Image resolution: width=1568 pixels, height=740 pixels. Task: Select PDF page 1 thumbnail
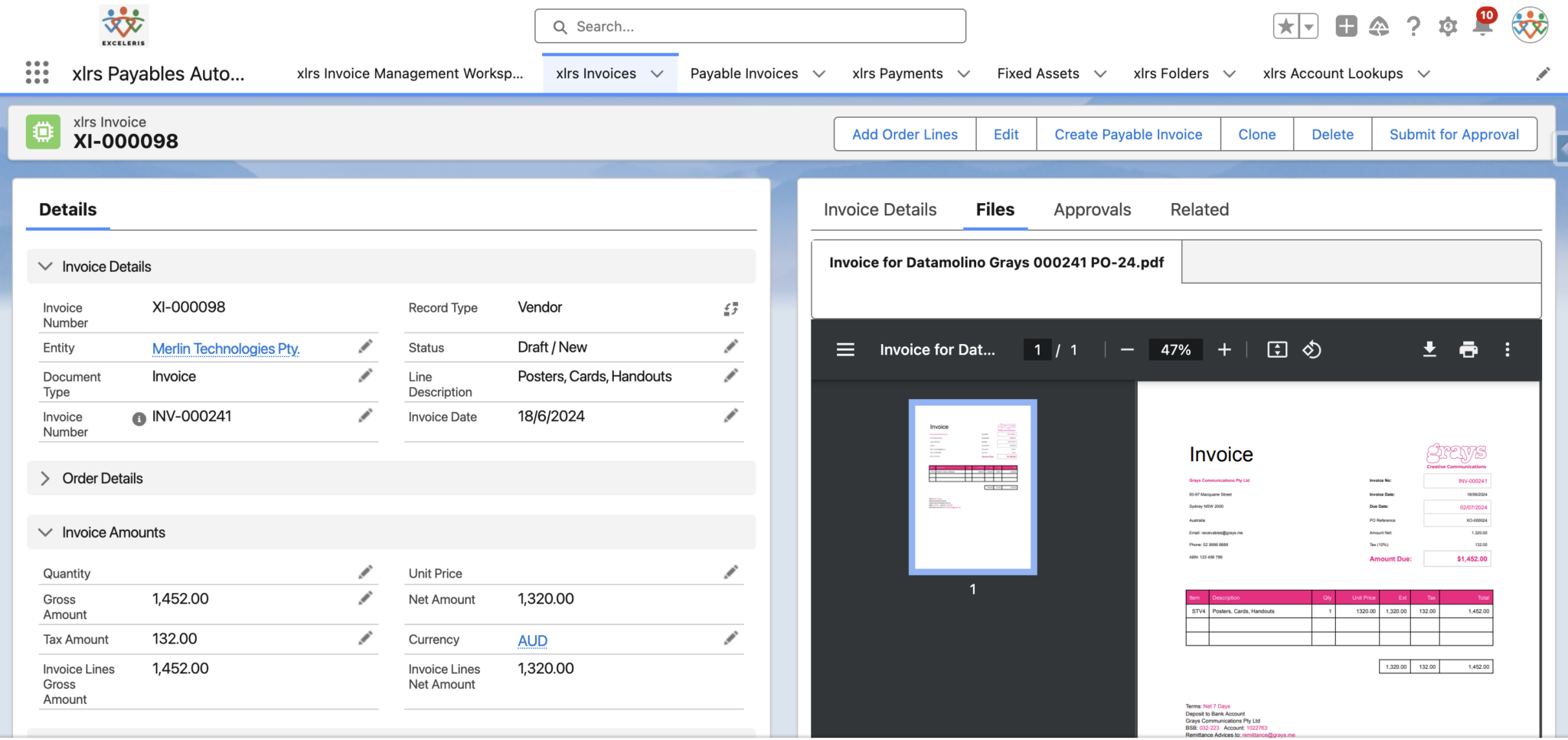tap(972, 486)
